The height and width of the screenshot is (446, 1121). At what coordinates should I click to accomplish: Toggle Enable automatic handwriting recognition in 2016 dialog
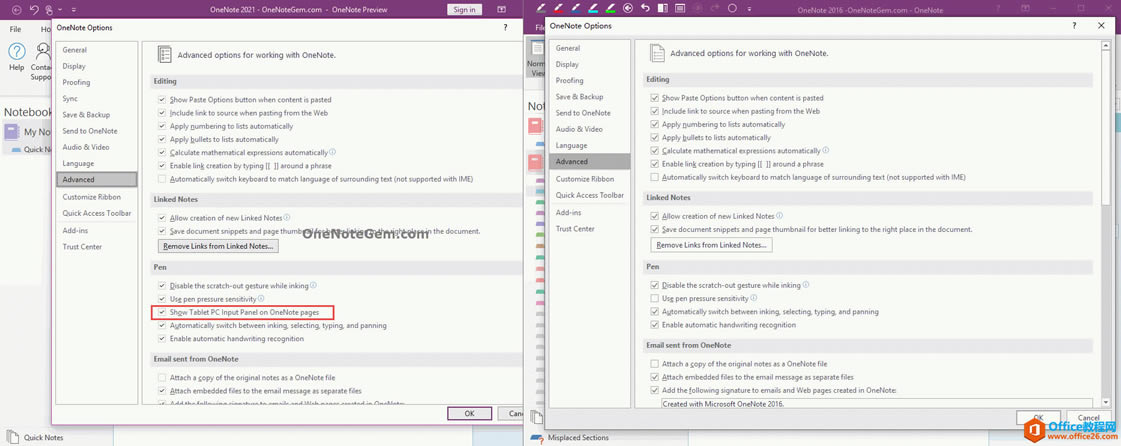point(654,324)
